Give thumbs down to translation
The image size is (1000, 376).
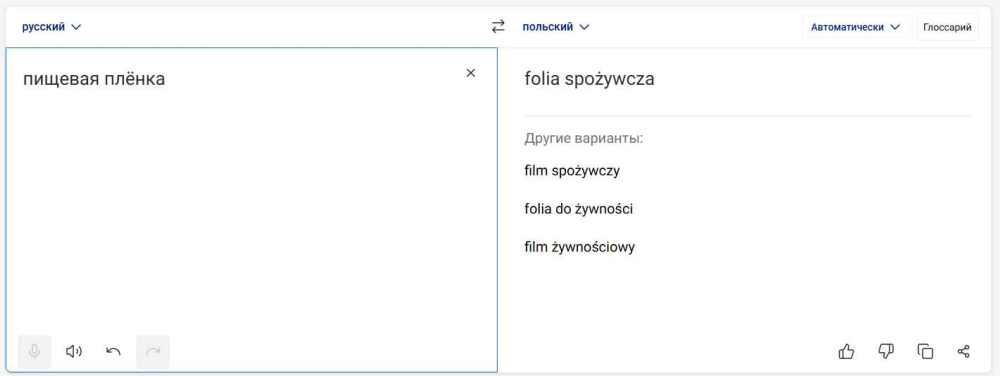point(886,351)
